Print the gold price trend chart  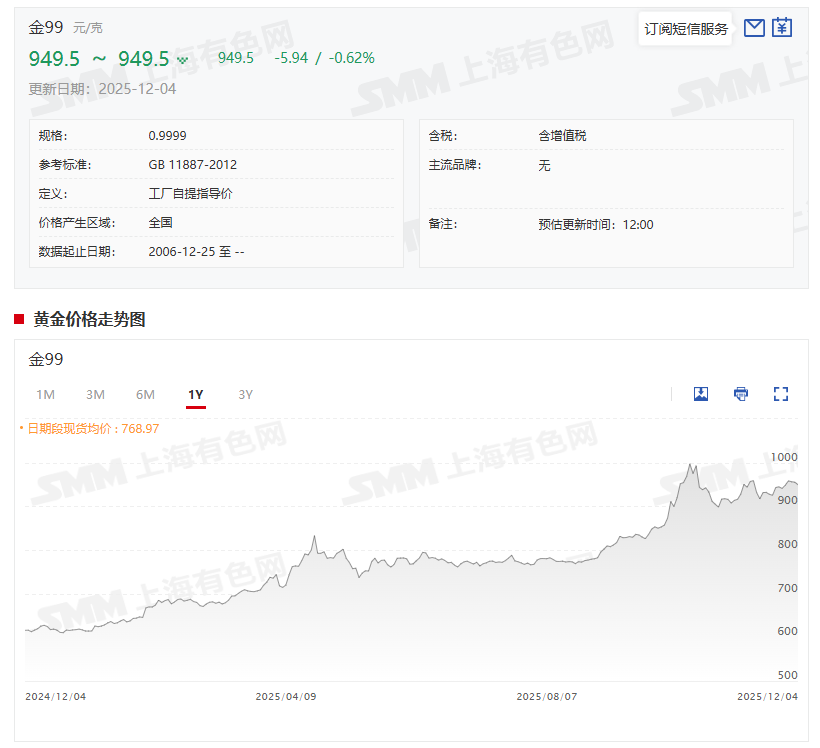[741, 394]
